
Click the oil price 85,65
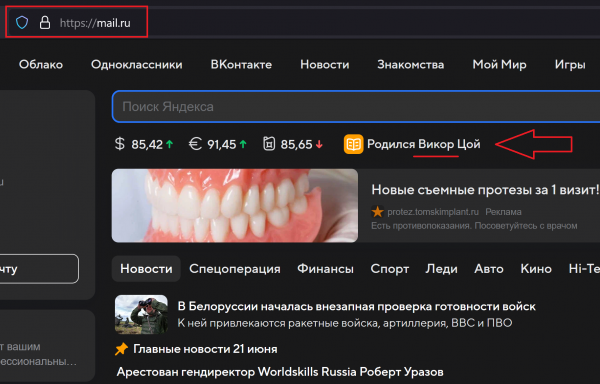(296, 145)
